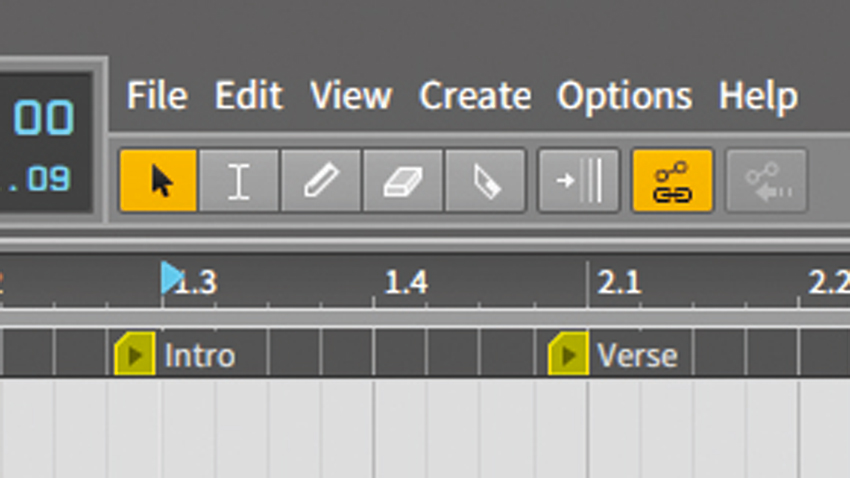
Task: Toggle follow playback arrow-to-bars button
Action: click(578, 180)
